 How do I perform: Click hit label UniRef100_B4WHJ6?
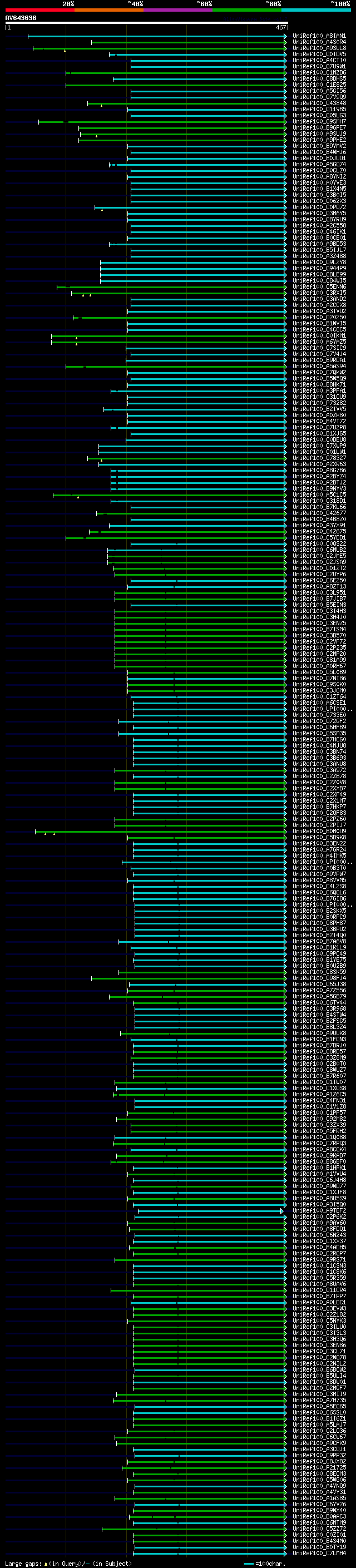tap(319, 152)
